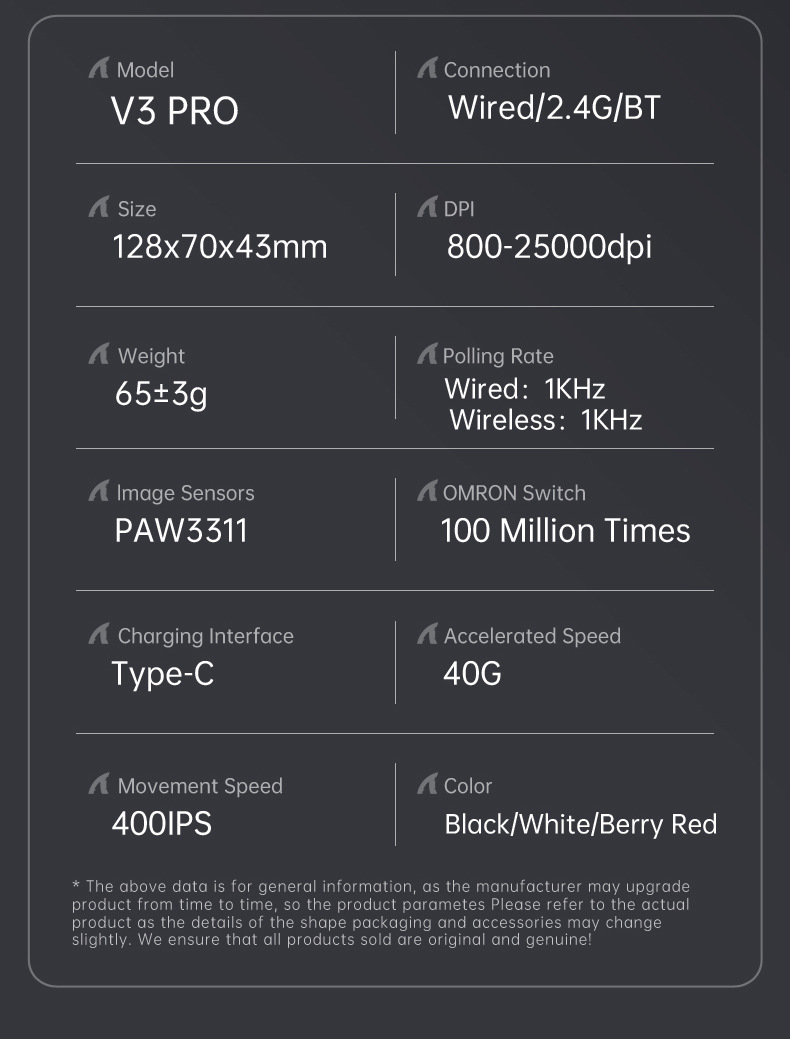Click the 100 Million Times text
The height and width of the screenshot is (1039, 790).
click(565, 530)
